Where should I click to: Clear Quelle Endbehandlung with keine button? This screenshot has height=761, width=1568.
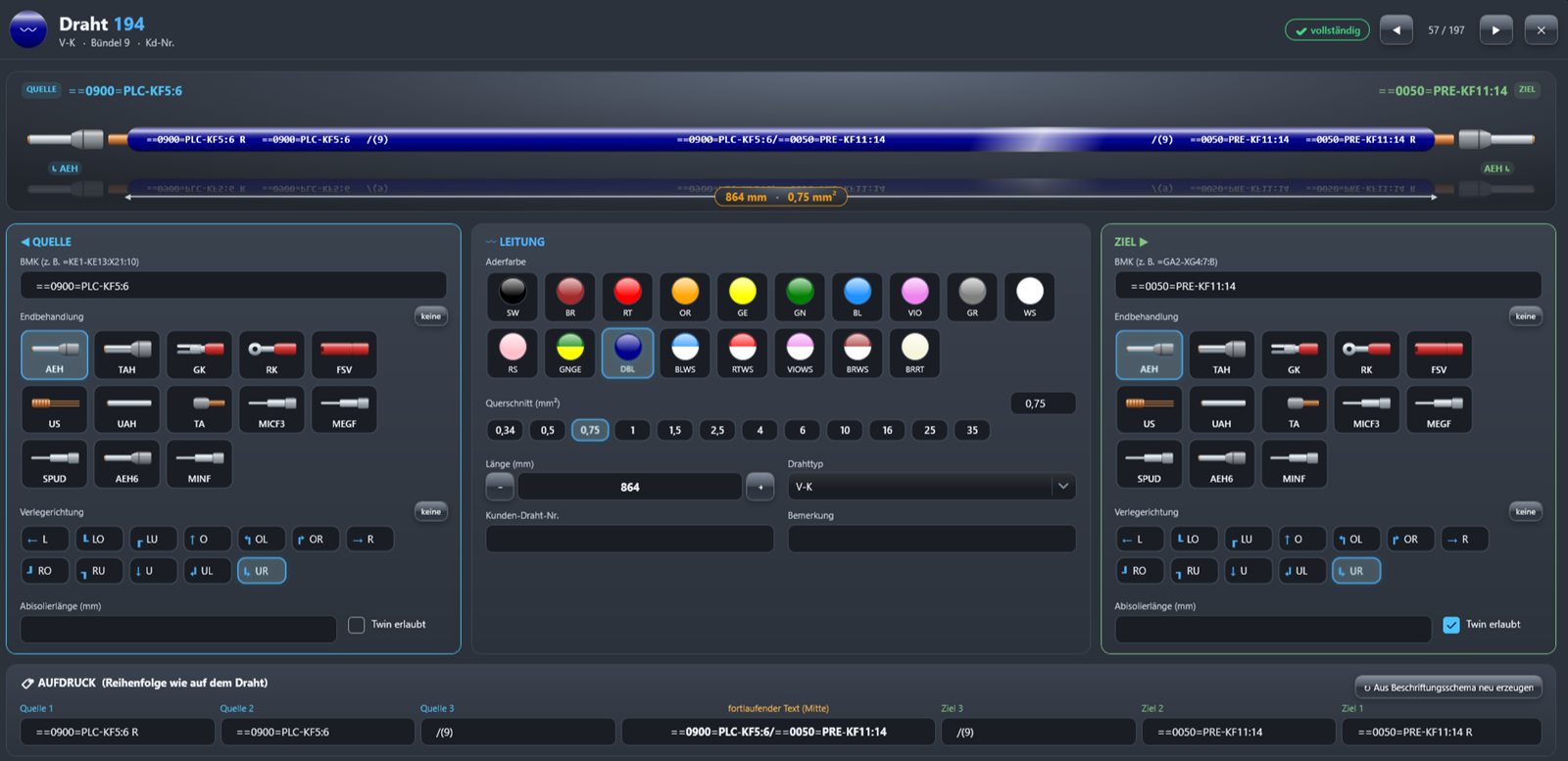click(431, 316)
